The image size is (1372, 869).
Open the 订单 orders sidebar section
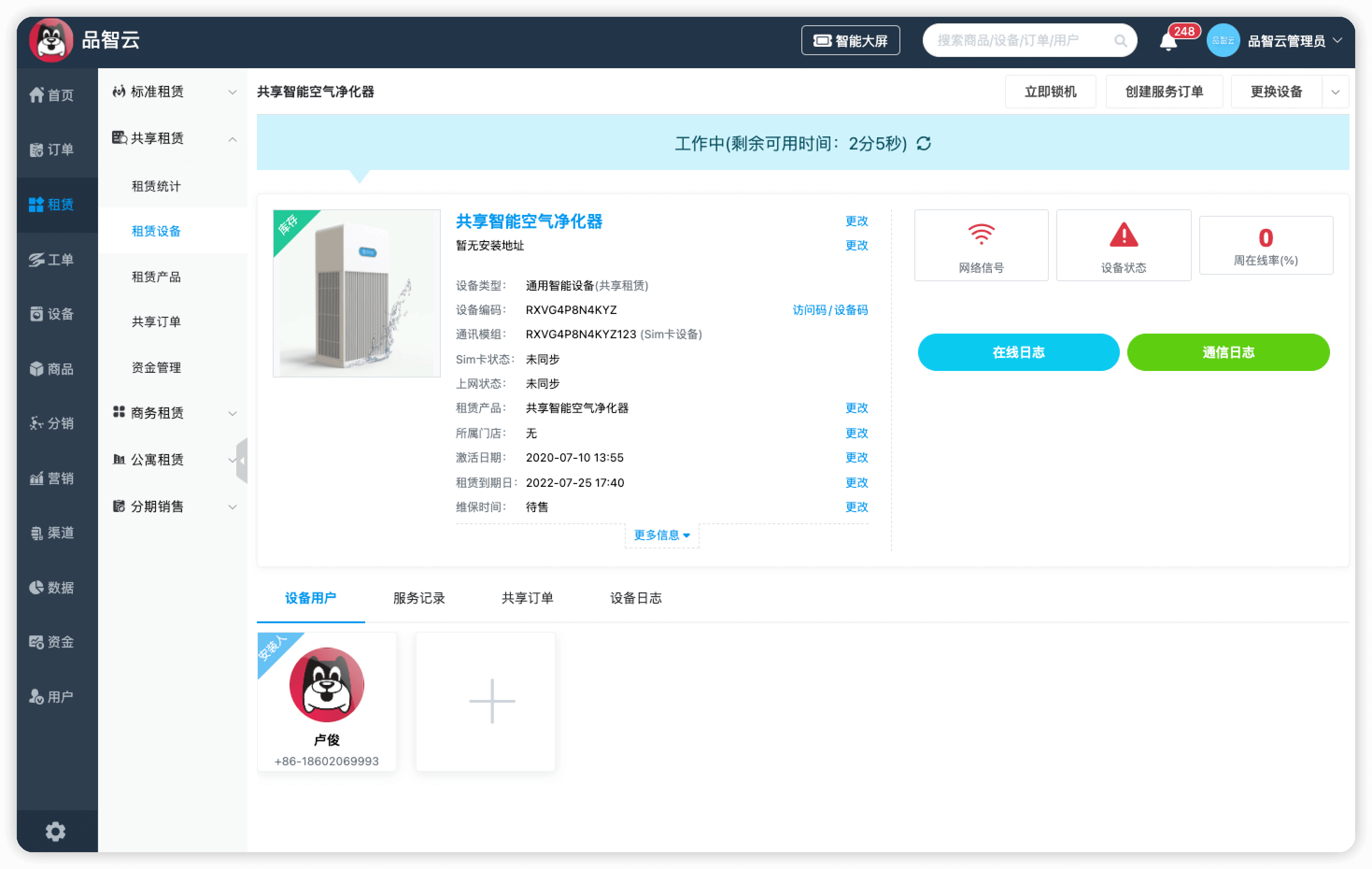[52, 150]
